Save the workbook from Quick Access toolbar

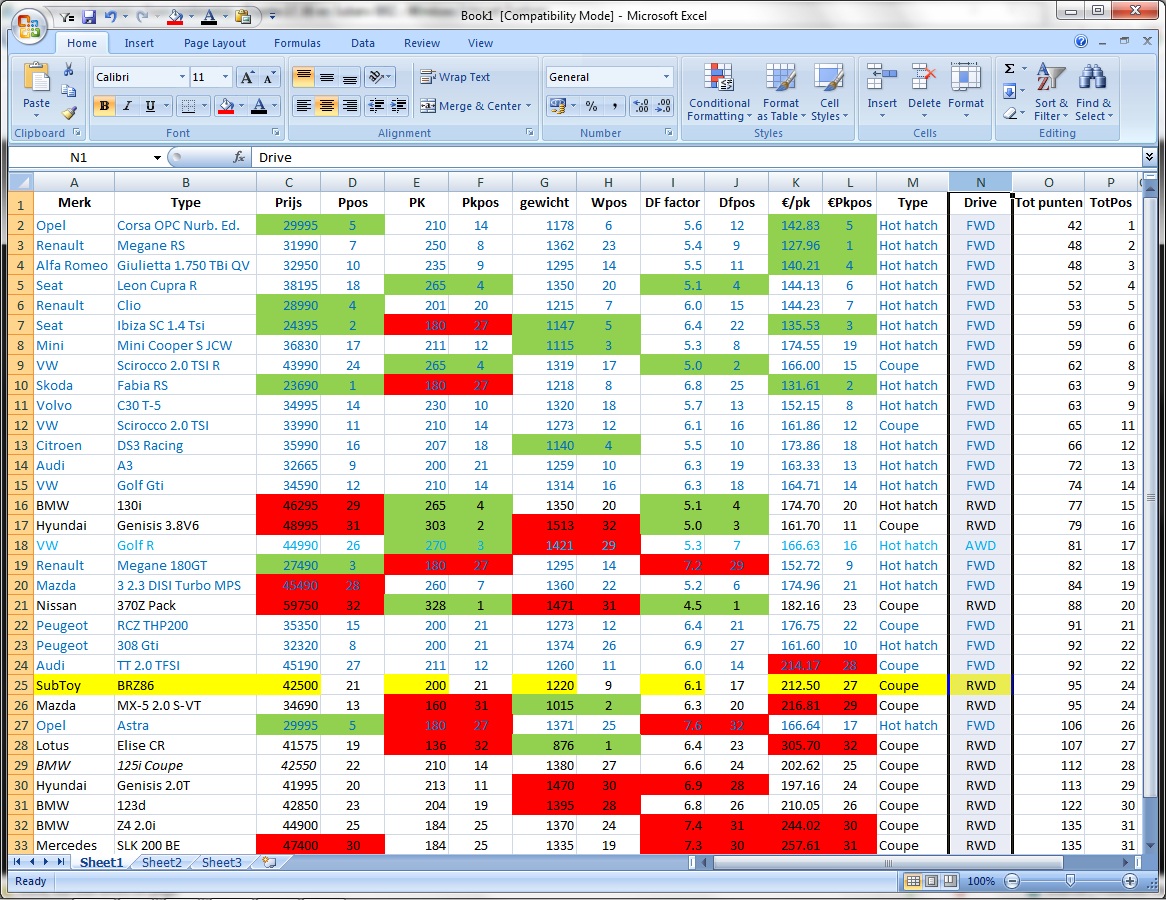click(89, 16)
